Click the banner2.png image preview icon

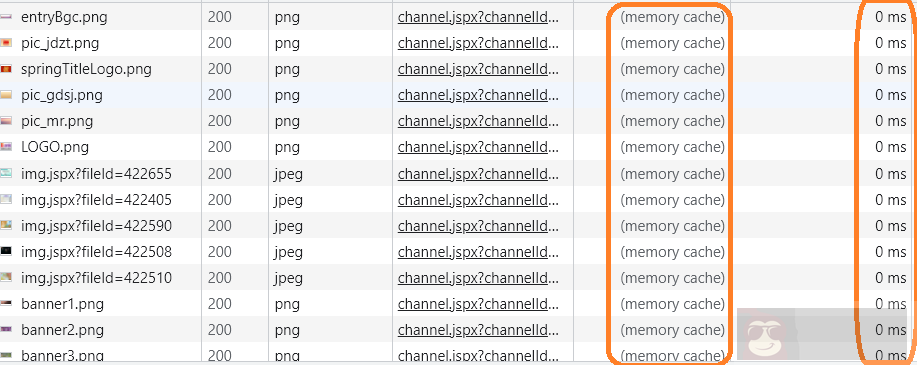pyautogui.click(x=6, y=330)
